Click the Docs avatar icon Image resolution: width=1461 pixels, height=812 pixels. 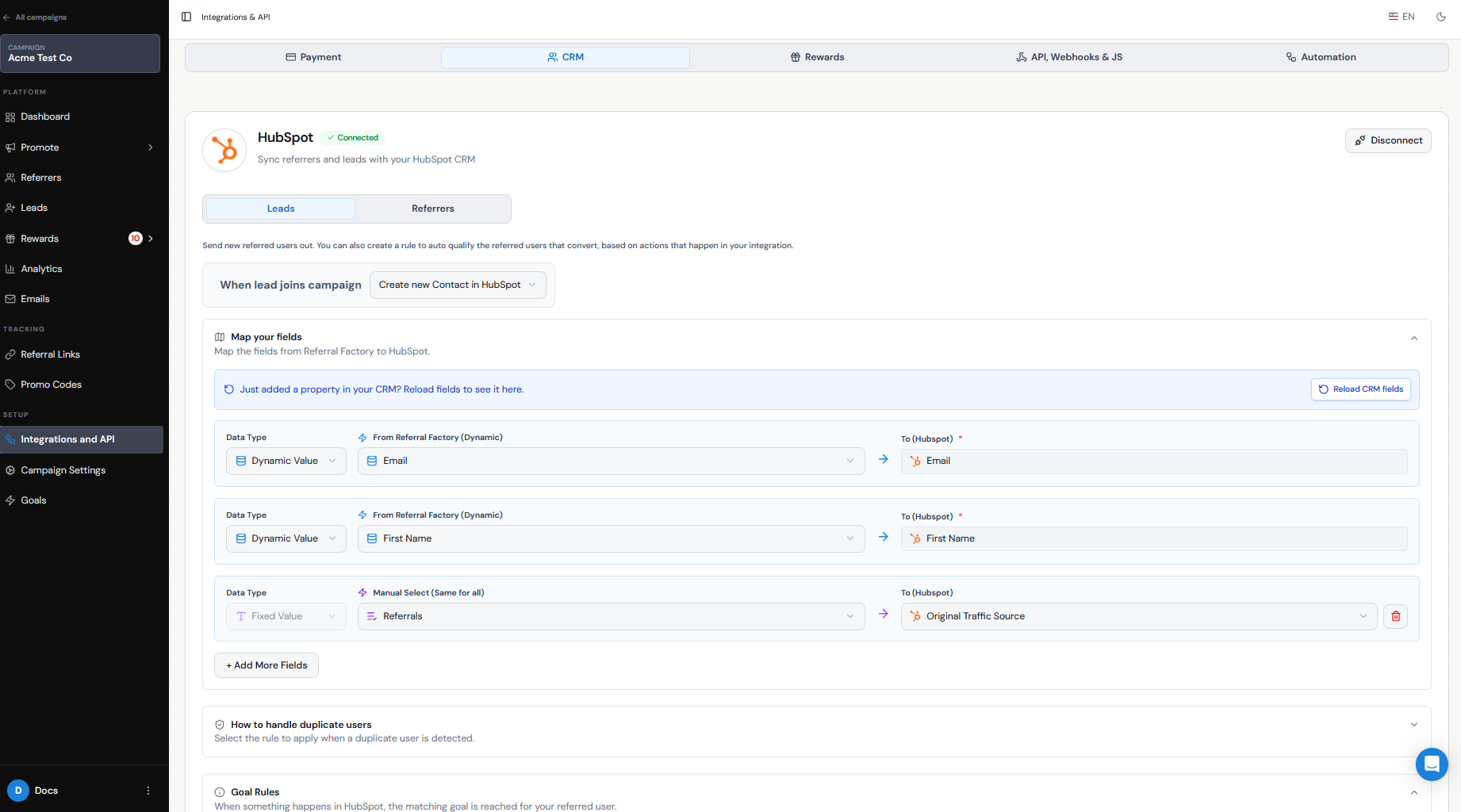(x=18, y=791)
